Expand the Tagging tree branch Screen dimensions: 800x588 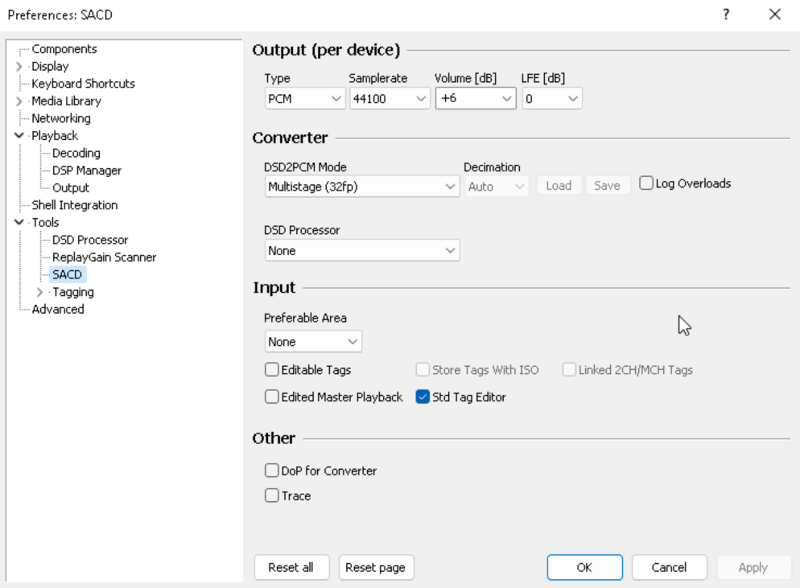click(40, 291)
